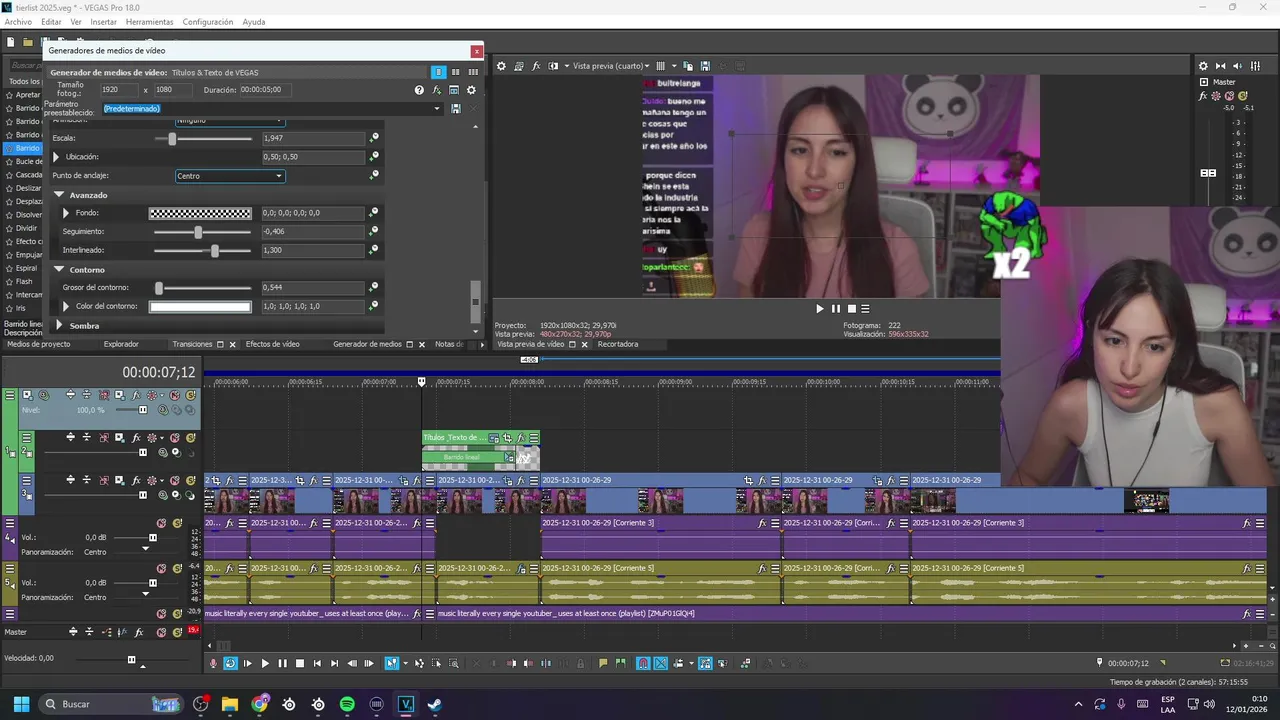Select the Normal edit tool

pos(392,663)
